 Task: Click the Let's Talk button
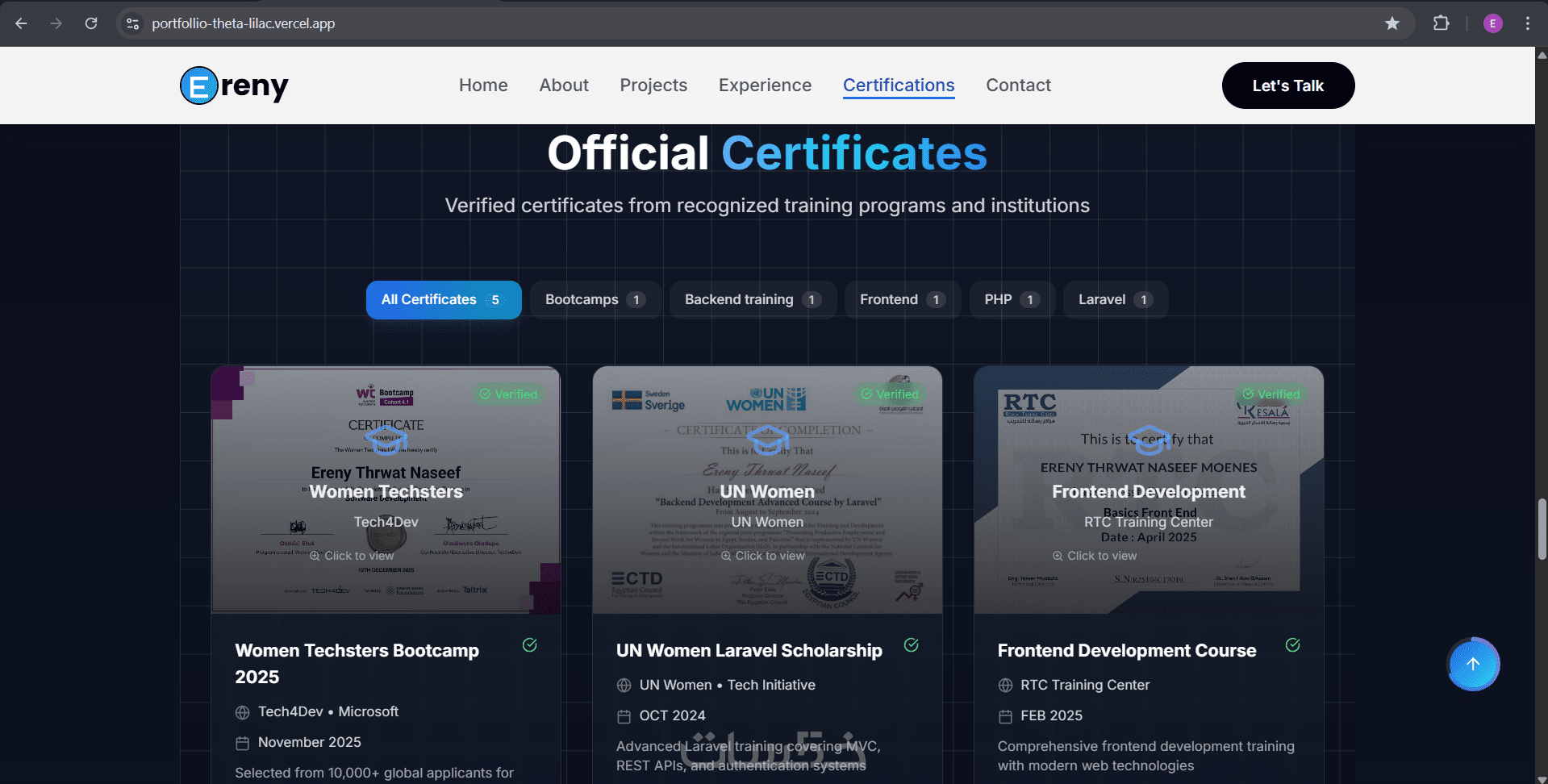point(1288,85)
